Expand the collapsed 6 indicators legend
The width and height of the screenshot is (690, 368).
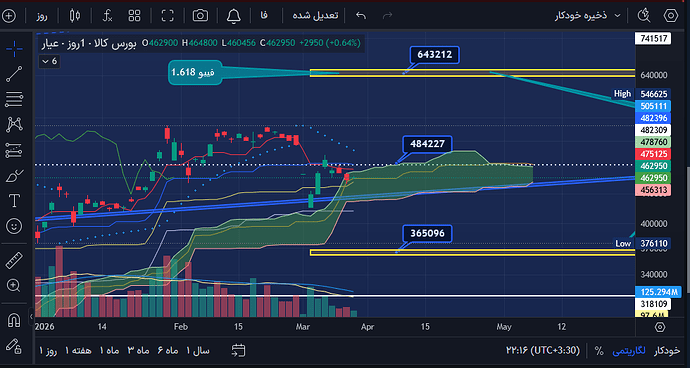49,62
